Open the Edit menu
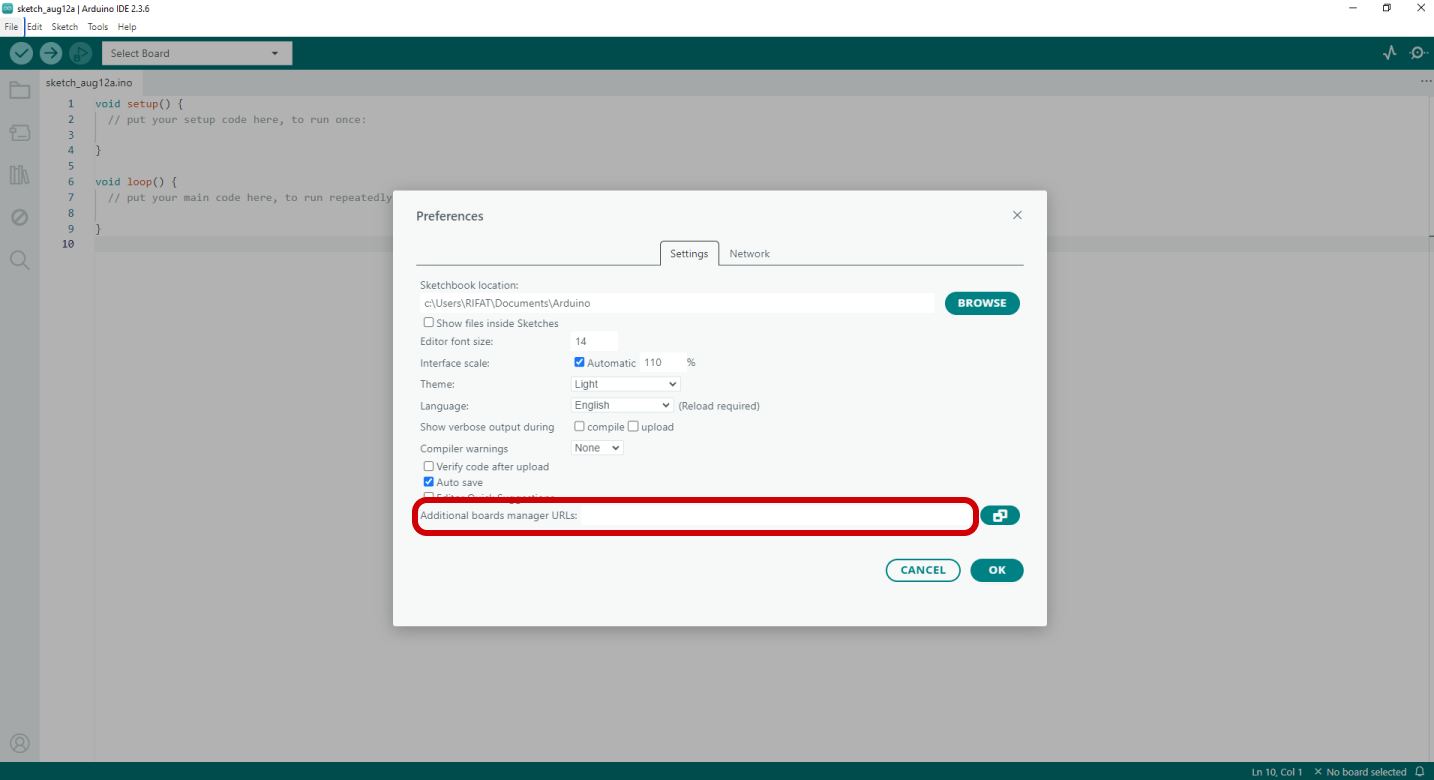 pos(34,27)
